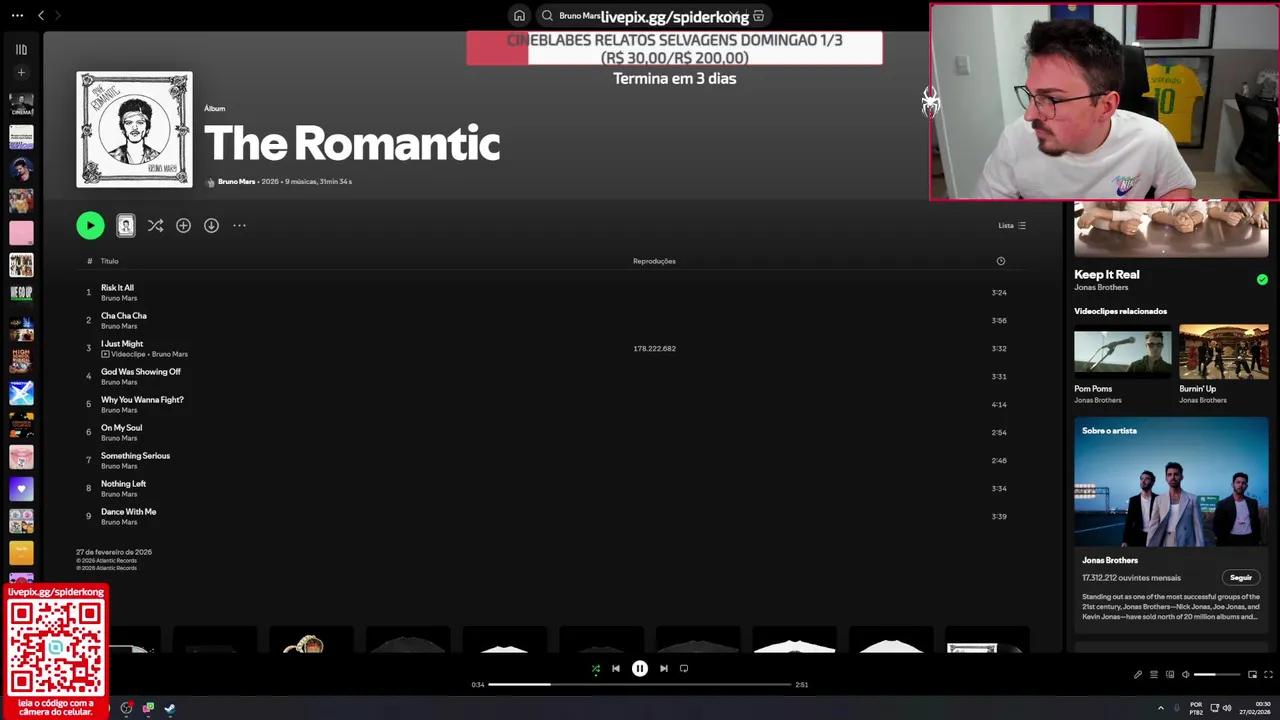Open the lyrics microphone icon in player bar
Viewport: 1280px width, 720px height.
point(1138,675)
